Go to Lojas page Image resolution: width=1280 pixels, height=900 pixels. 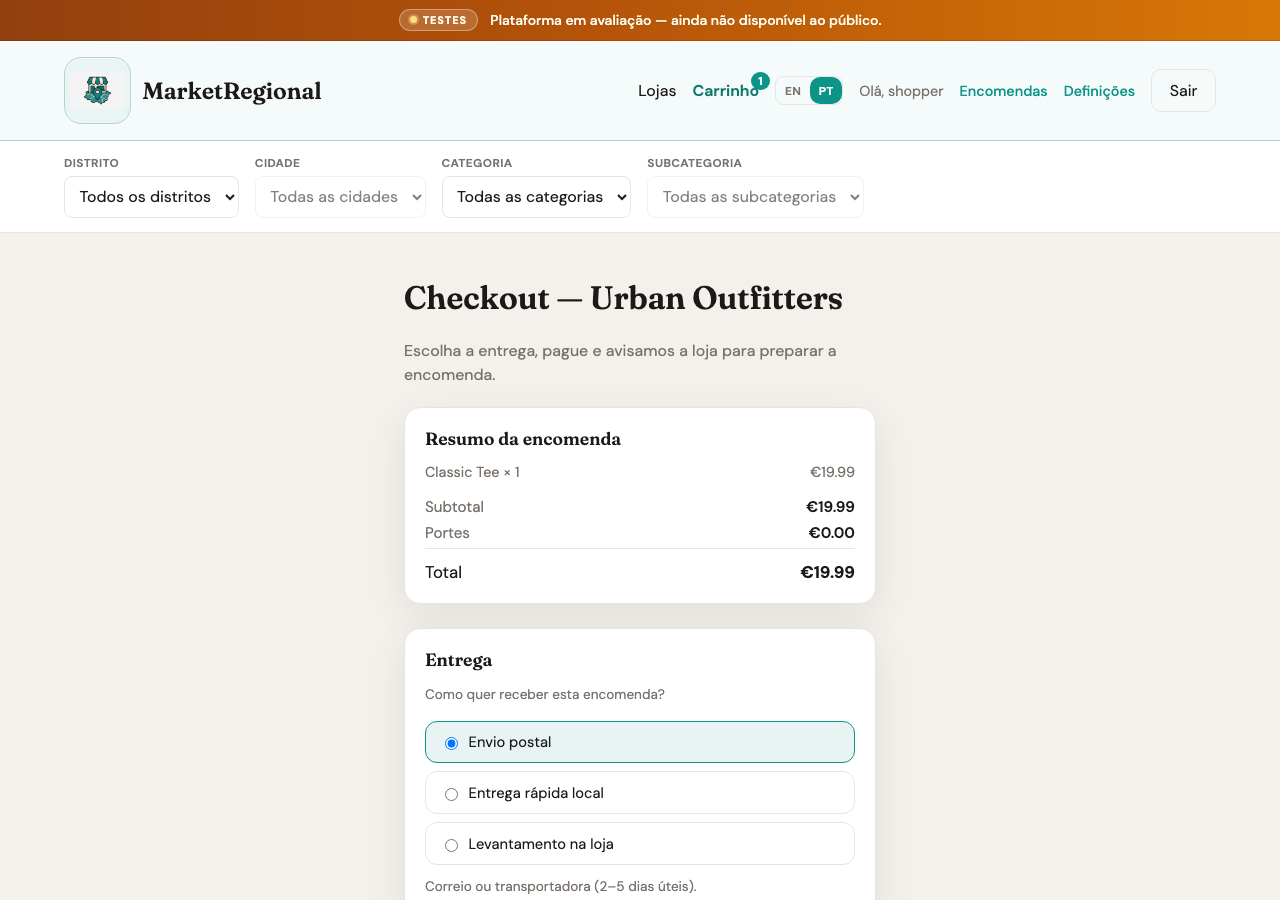(x=657, y=91)
